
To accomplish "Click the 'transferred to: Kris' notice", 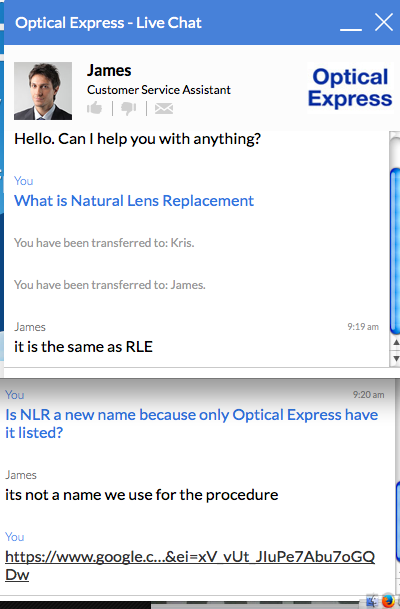I will click(x=104, y=243).
